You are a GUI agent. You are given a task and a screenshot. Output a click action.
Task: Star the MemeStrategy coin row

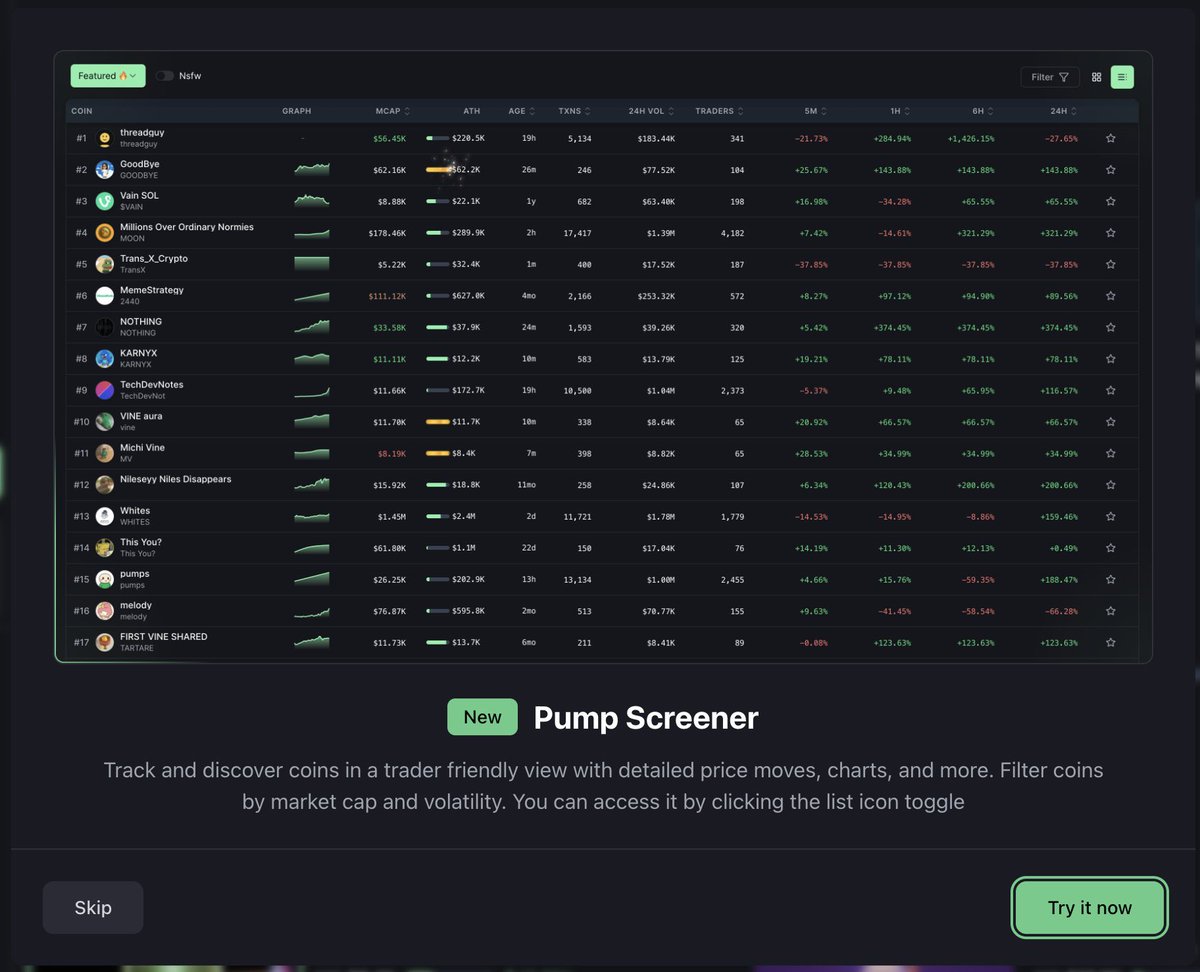coord(1110,296)
